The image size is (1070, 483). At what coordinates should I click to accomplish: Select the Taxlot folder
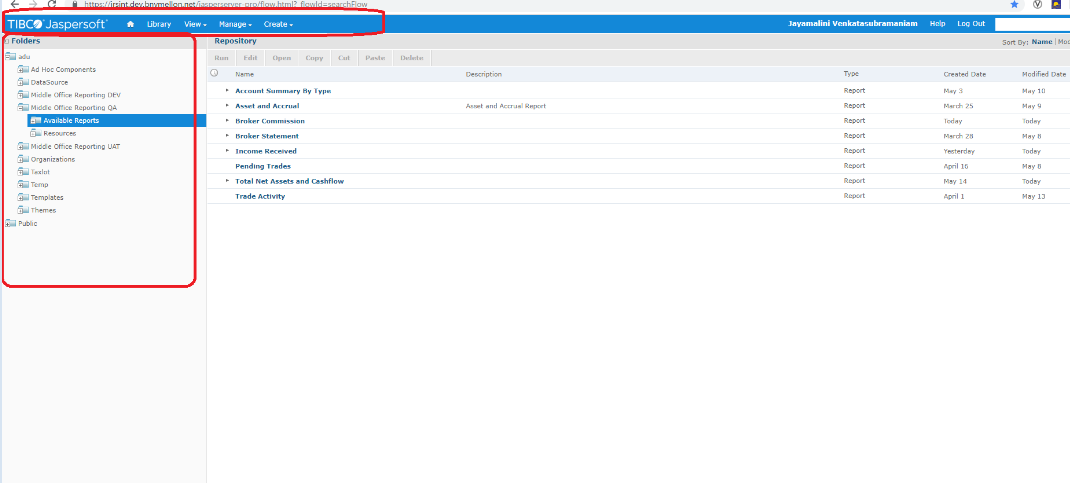click(40, 172)
